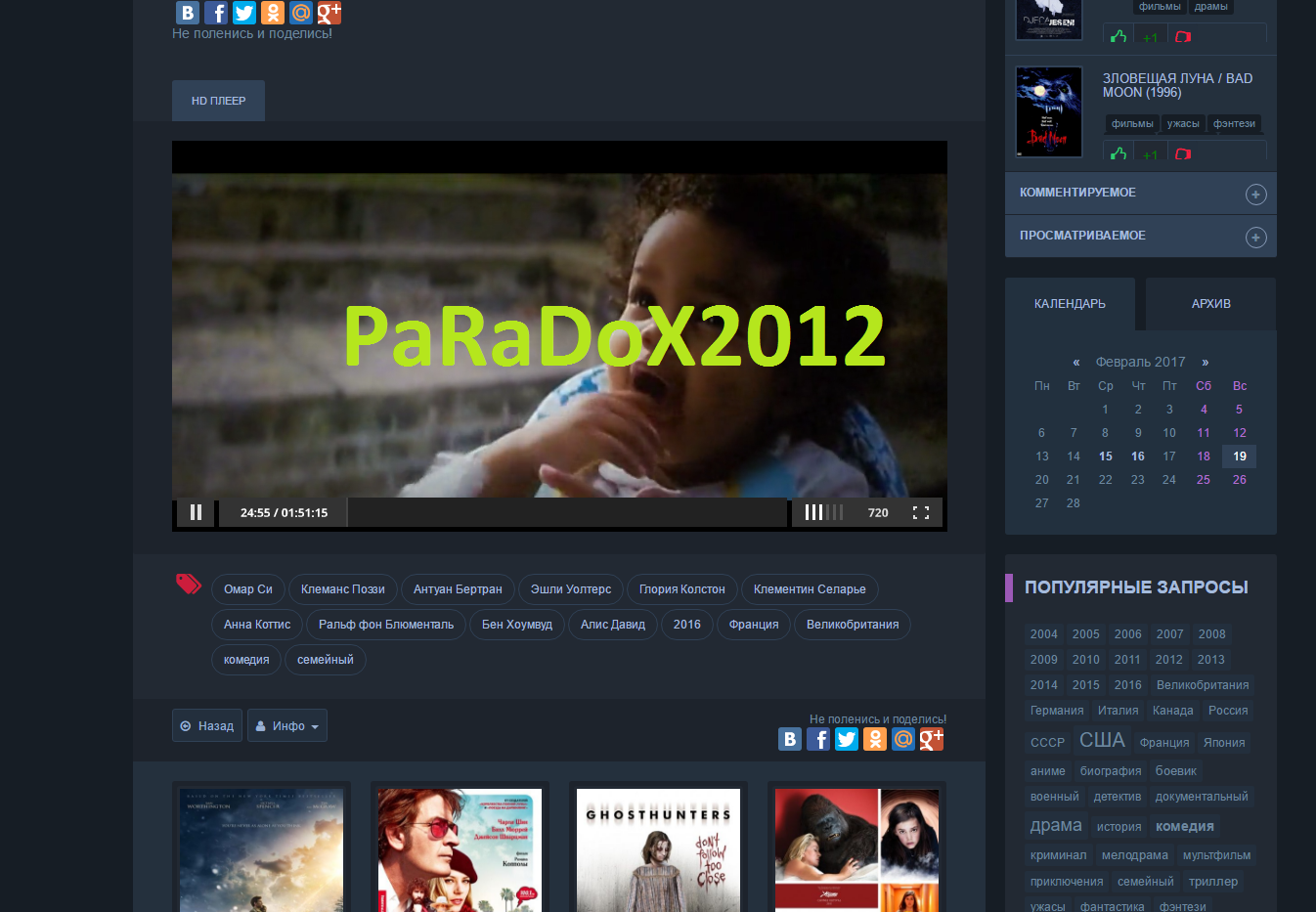Thumbs up the Bad Moon movie
This screenshot has width=1316, height=912.
pyautogui.click(x=1119, y=153)
